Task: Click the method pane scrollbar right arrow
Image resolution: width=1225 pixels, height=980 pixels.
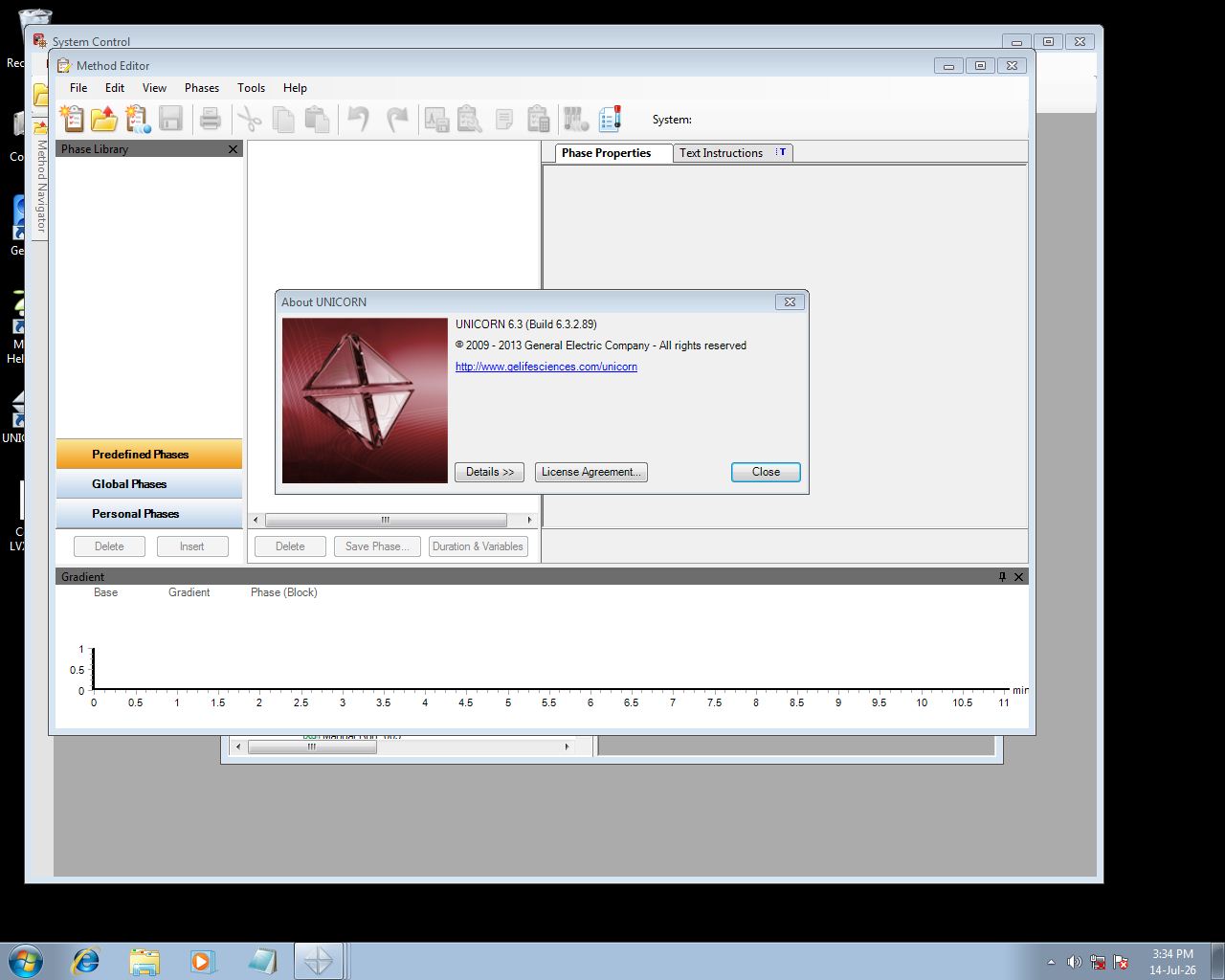Action: pyautogui.click(x=529, y=520)
